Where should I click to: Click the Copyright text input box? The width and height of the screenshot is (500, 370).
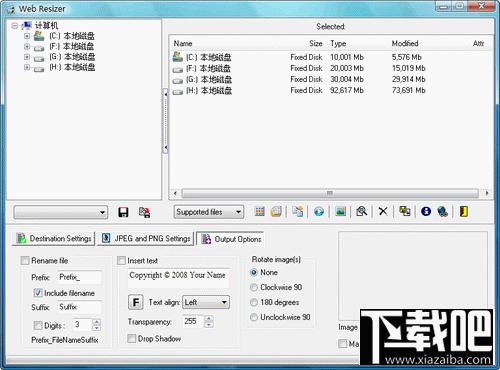pos(178,278)
